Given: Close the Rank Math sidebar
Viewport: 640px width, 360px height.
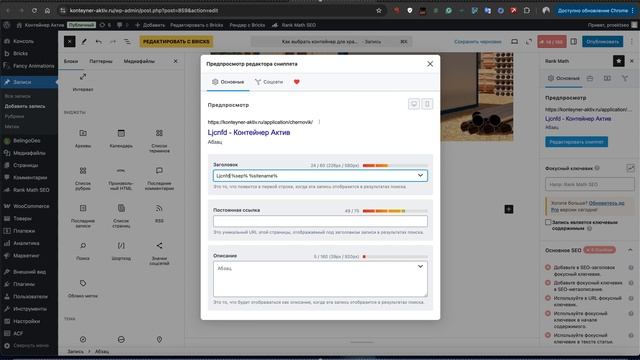Looking at the screenshot, I should [632, 61].
